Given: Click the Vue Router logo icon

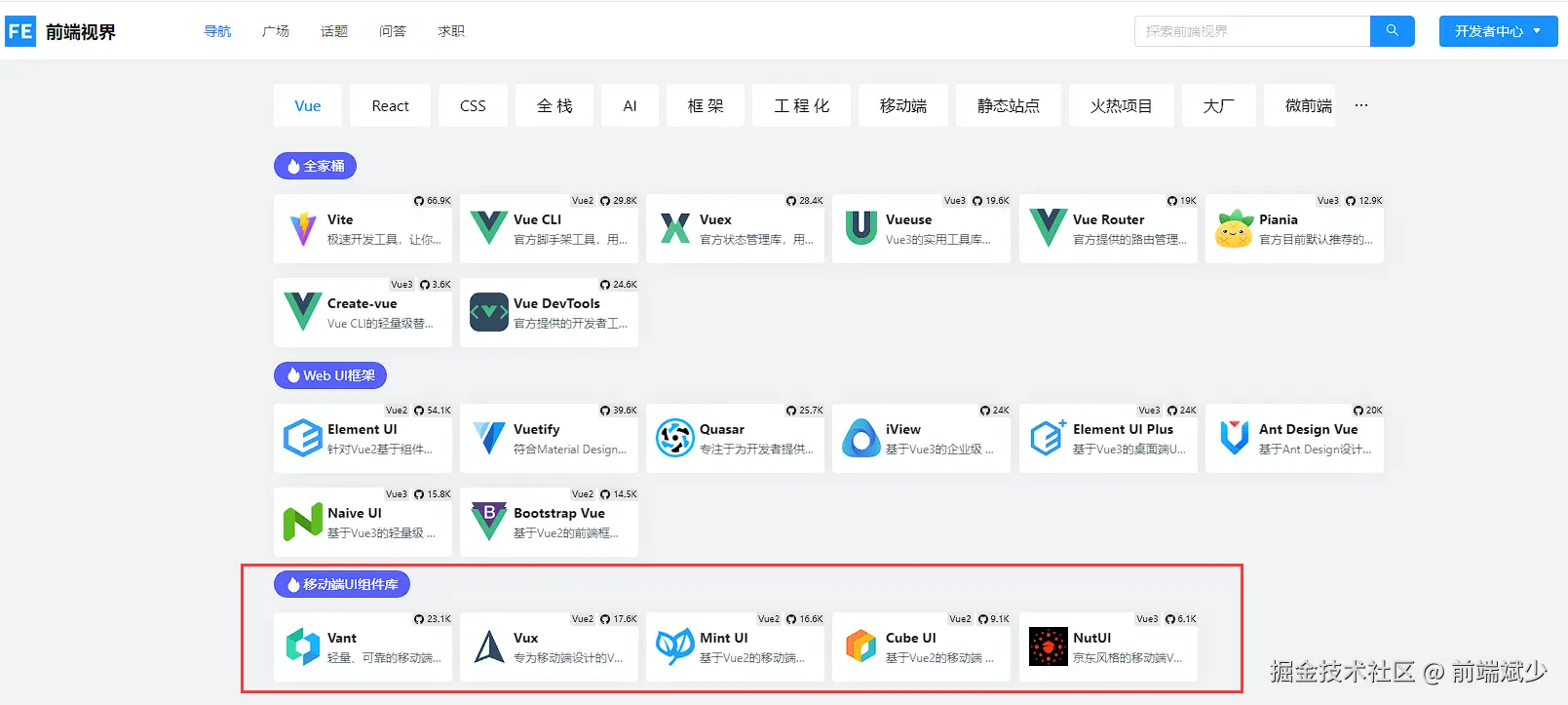Looking at the screenshot, I should coord(1049,228).
